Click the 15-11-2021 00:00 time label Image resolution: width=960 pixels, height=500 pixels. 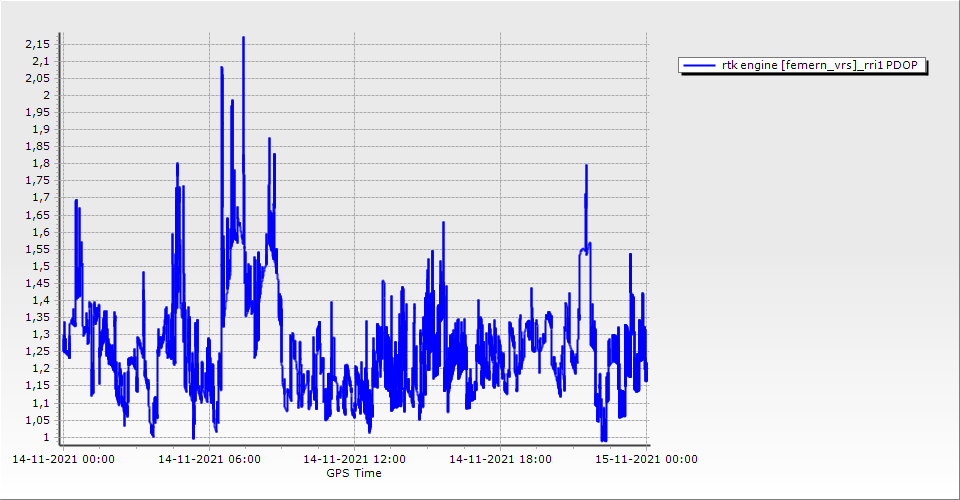tap(646, 459)
